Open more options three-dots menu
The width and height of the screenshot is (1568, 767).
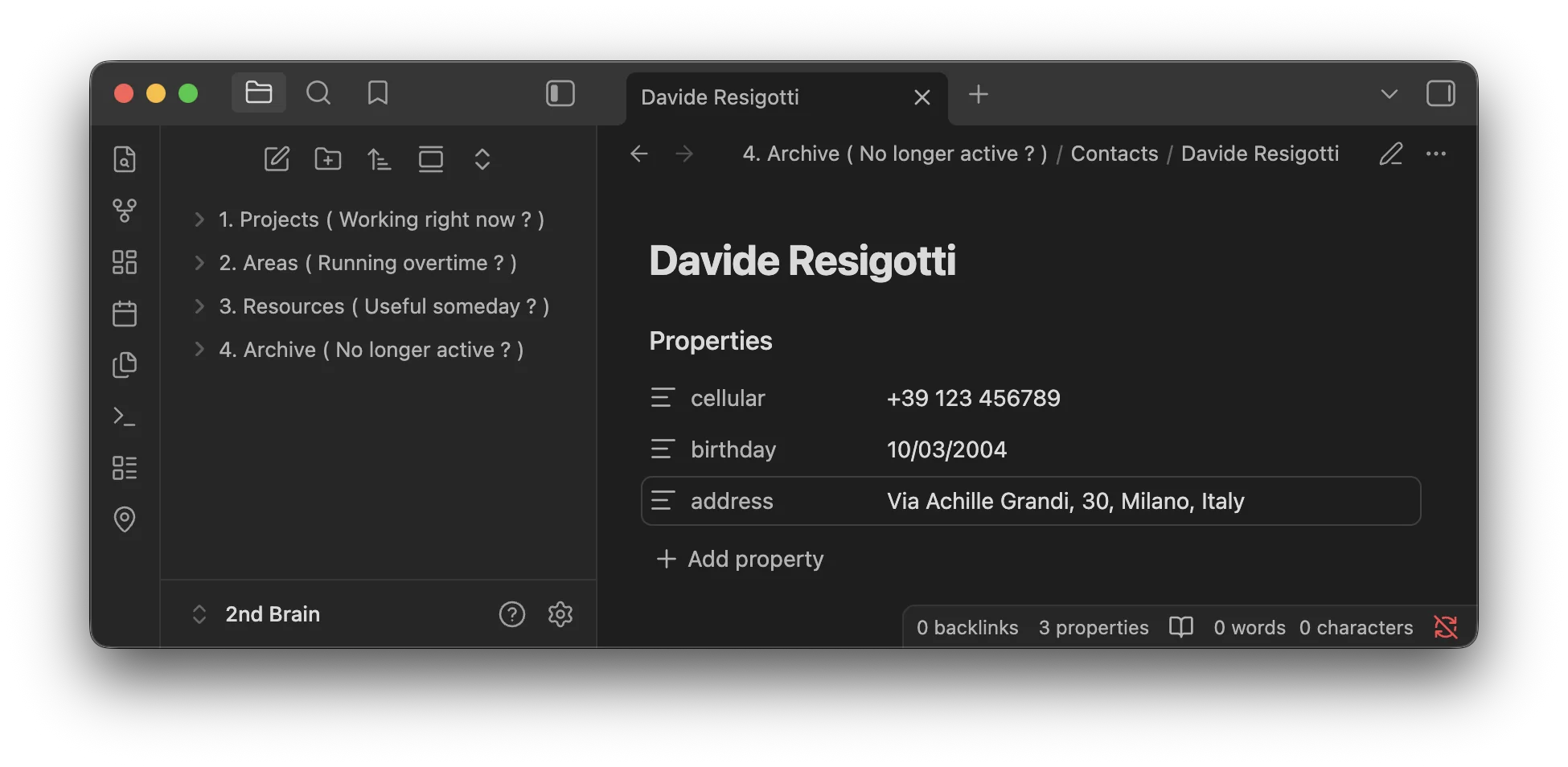[x=1436, y=154]
